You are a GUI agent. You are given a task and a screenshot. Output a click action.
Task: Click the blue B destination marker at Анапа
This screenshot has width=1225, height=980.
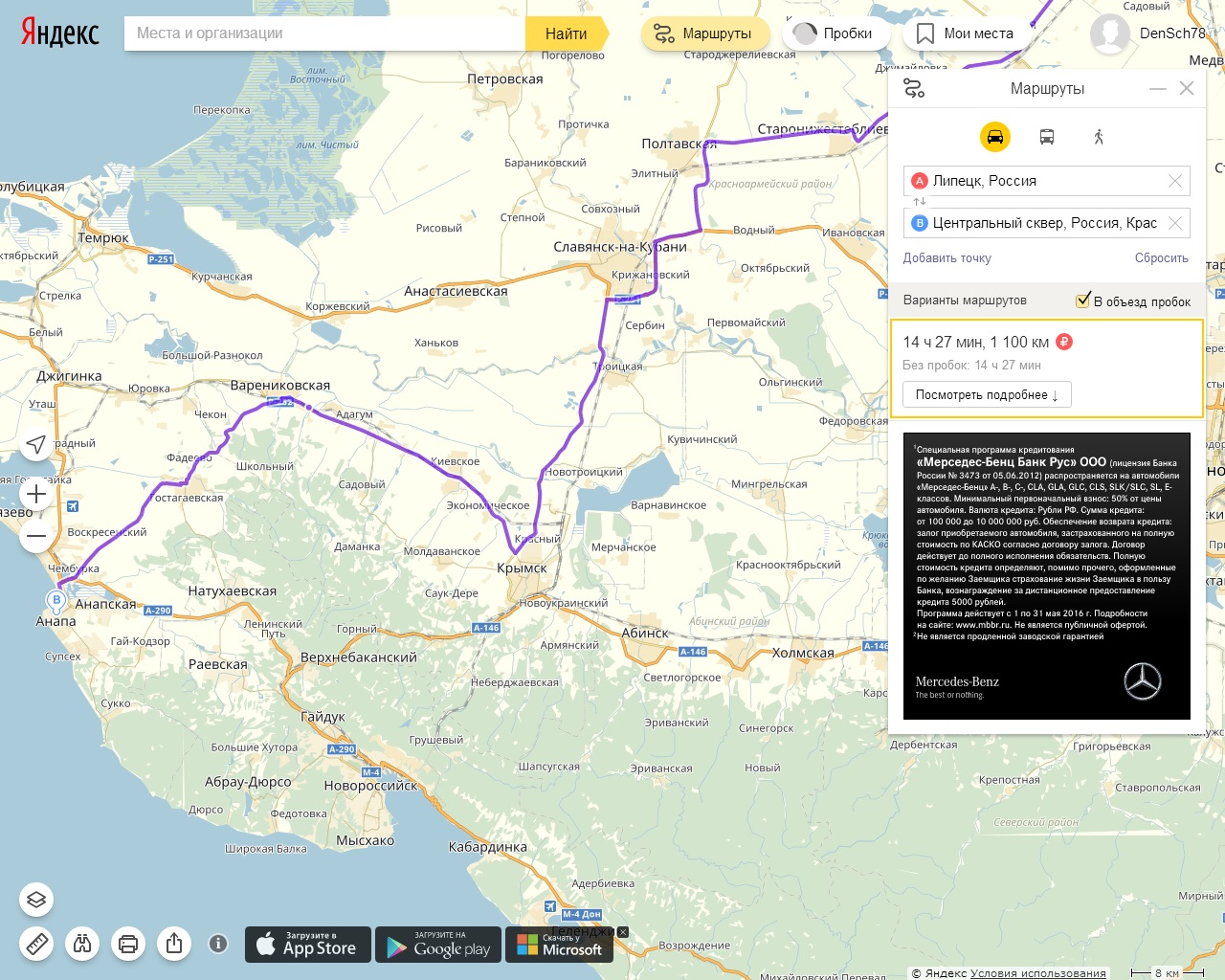pos(56,600)
